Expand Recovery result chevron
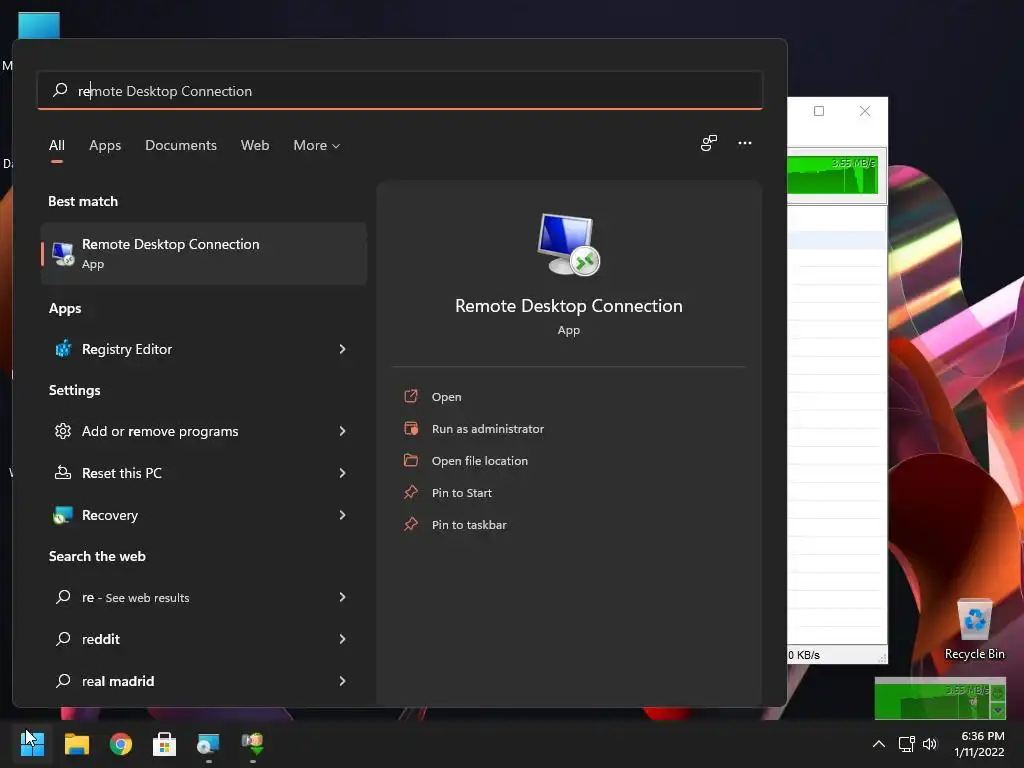Screen dimensions: 1024x768 342,515
